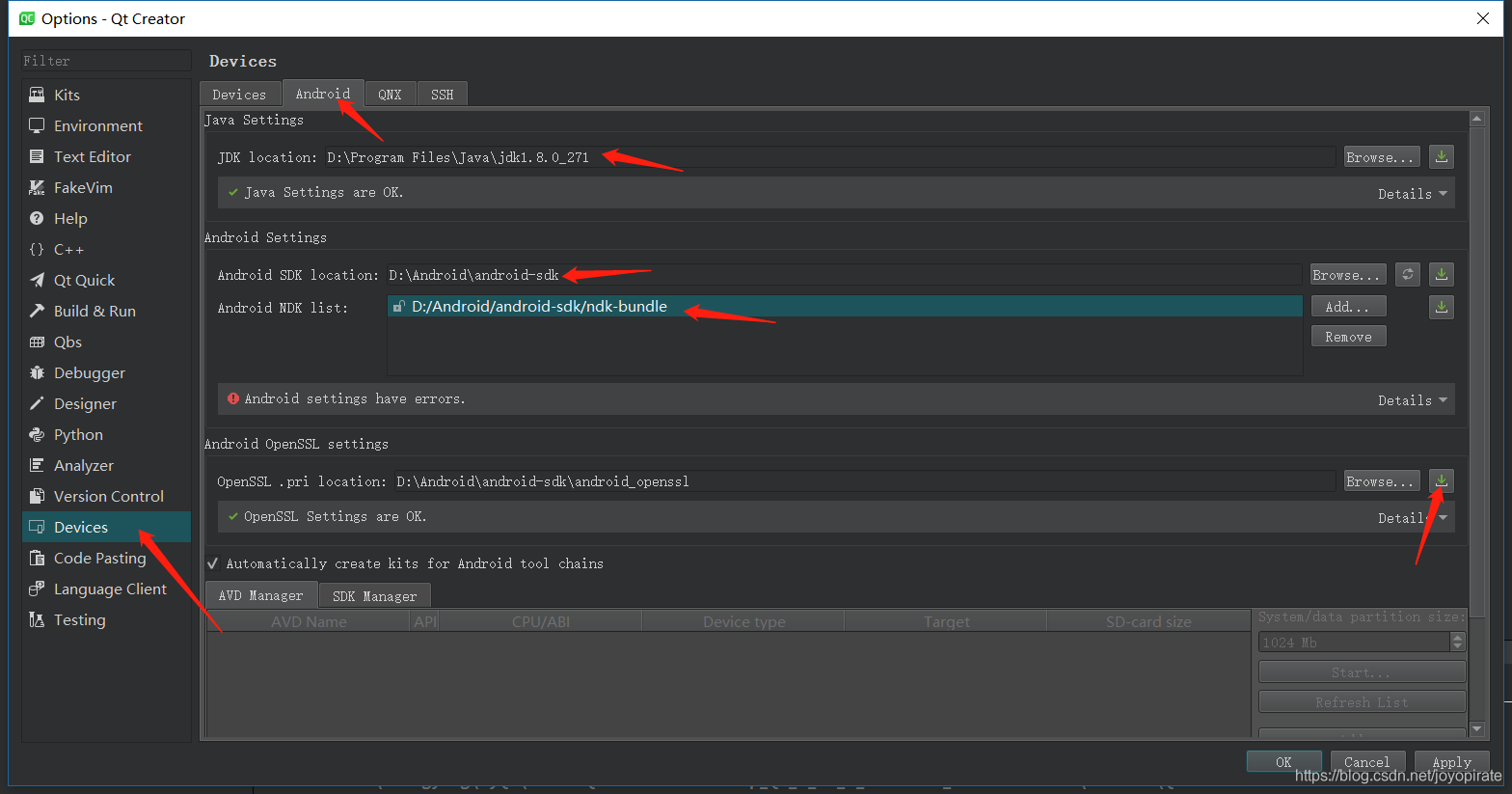Click the JDK download icon button
1512x794 pixels.
(x=1441, y=156)
